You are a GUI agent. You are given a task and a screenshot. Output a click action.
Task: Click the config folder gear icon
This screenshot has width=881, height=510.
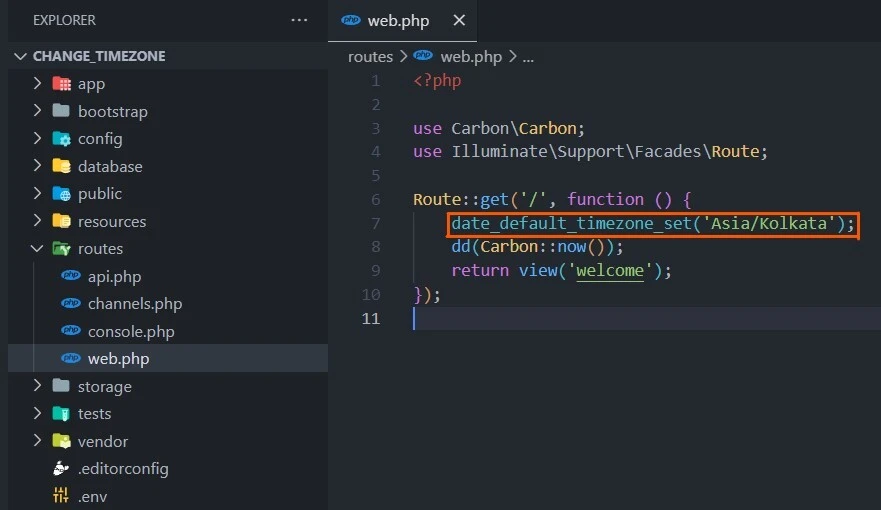pyautogui.click(x=61, y=138)
